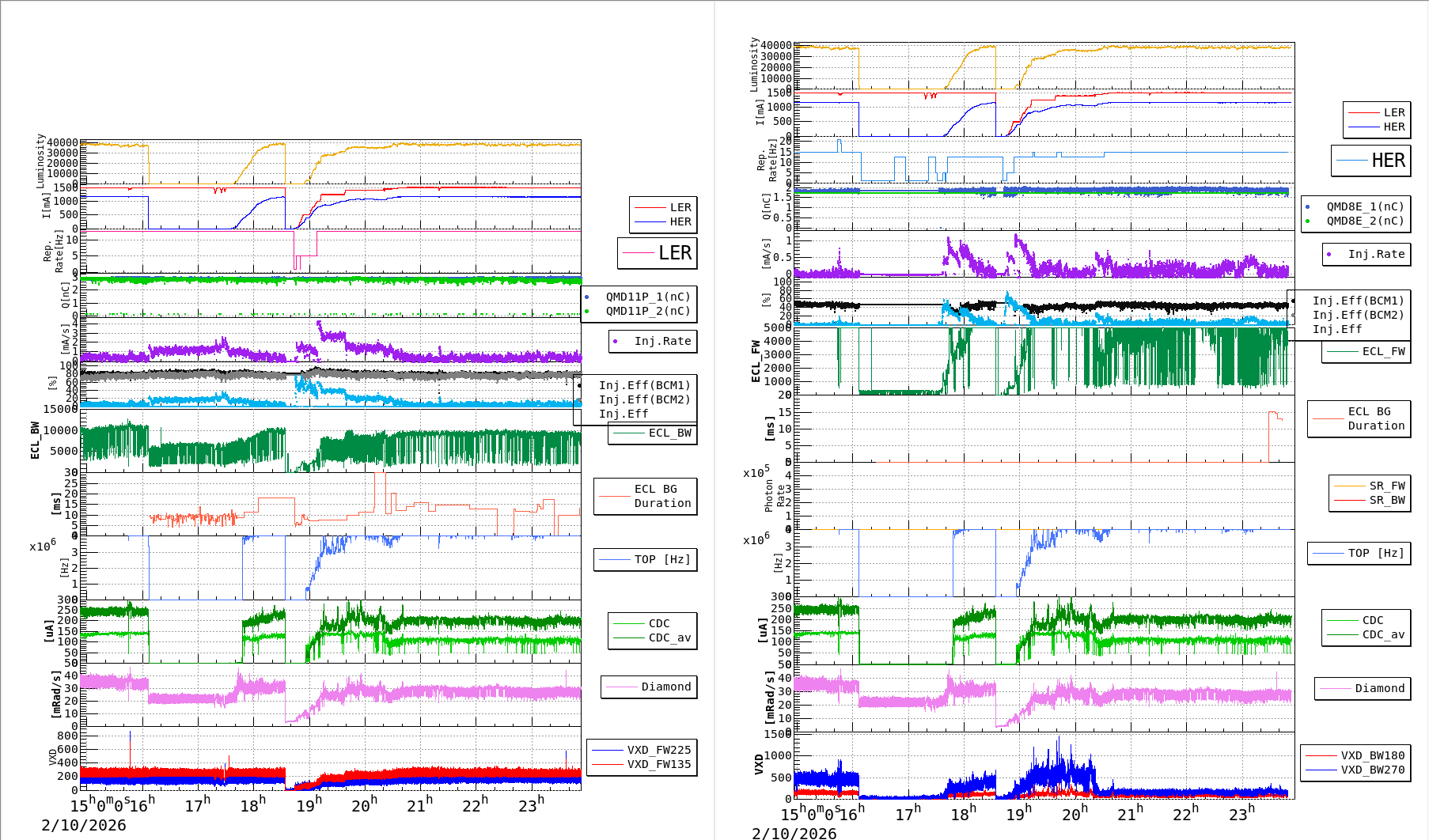Image resolution: width=1429 pixels, height=840 pixels.
Task: Select the blue VXD_FW225 legend entry
Action: 658,750
